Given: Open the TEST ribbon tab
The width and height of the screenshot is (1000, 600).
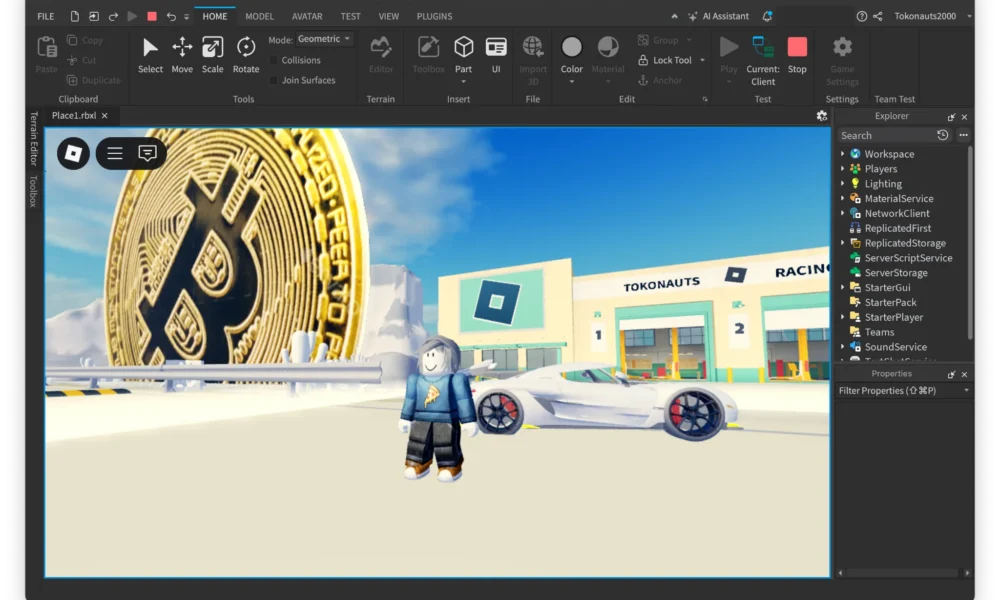Looking at the screenshot, I should pyautogui.click(x=350, y=16).
